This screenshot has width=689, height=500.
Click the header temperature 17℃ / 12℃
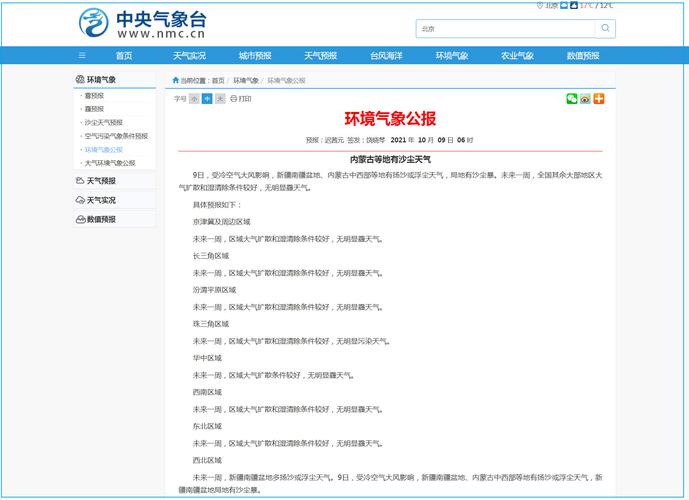click(x=596, y=5)
